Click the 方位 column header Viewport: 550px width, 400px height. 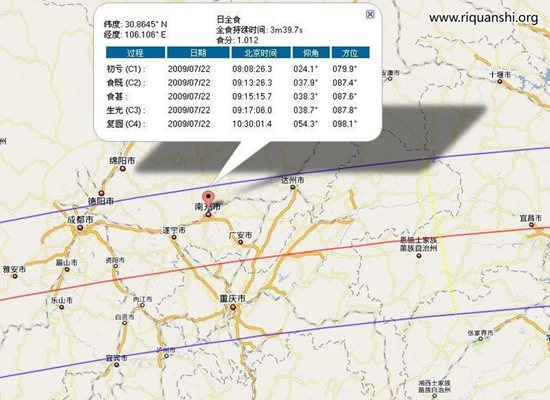tap(350, 53)
